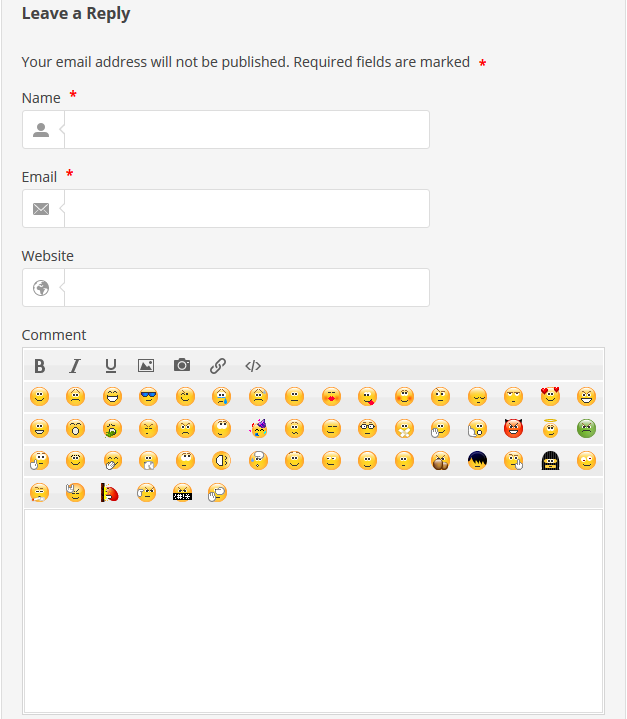Insert the nerd glasses emoticon
Viewport: 627px width, 719px height.
pos(367,428)
